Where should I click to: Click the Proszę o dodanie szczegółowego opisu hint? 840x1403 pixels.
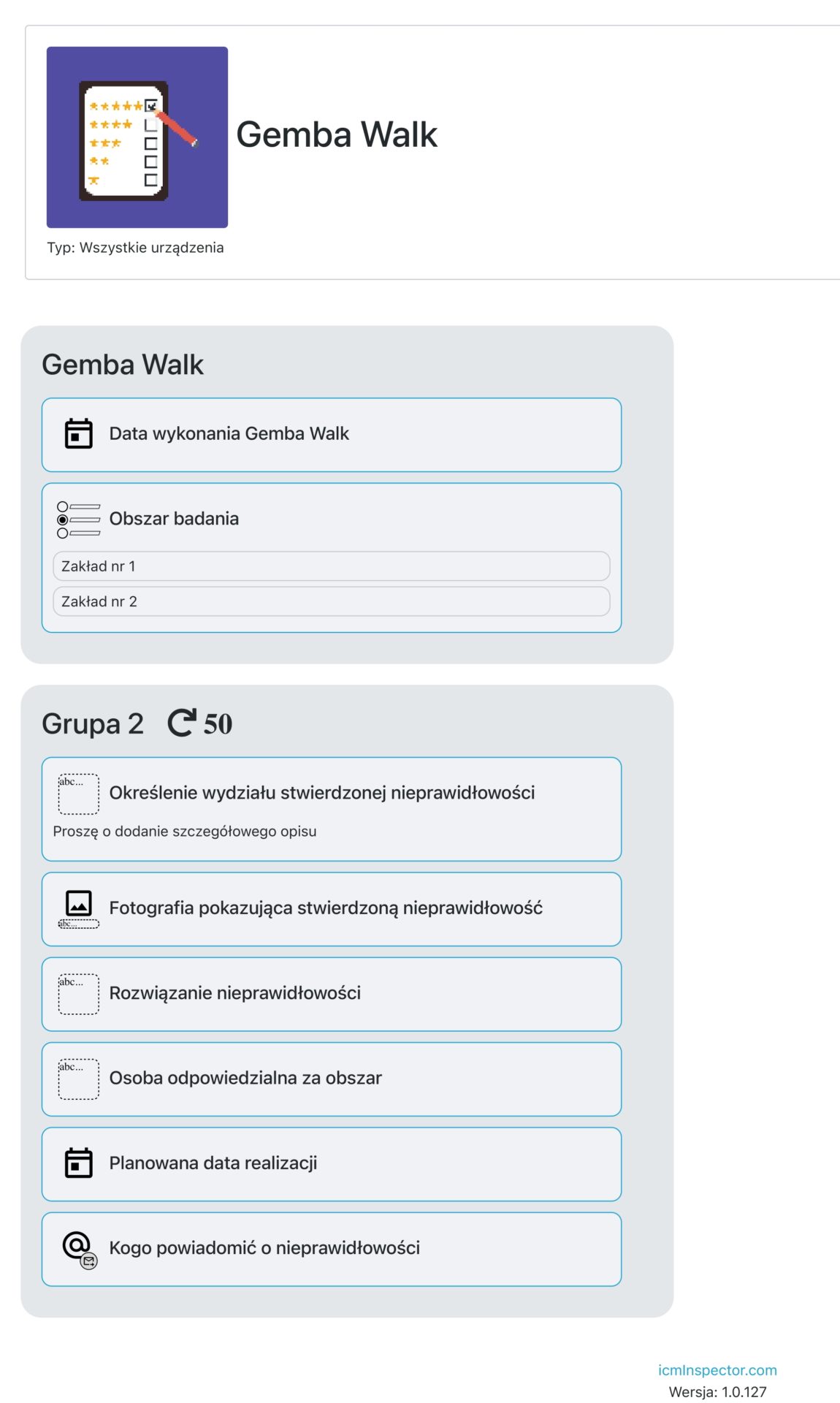[x=185, y=831]
